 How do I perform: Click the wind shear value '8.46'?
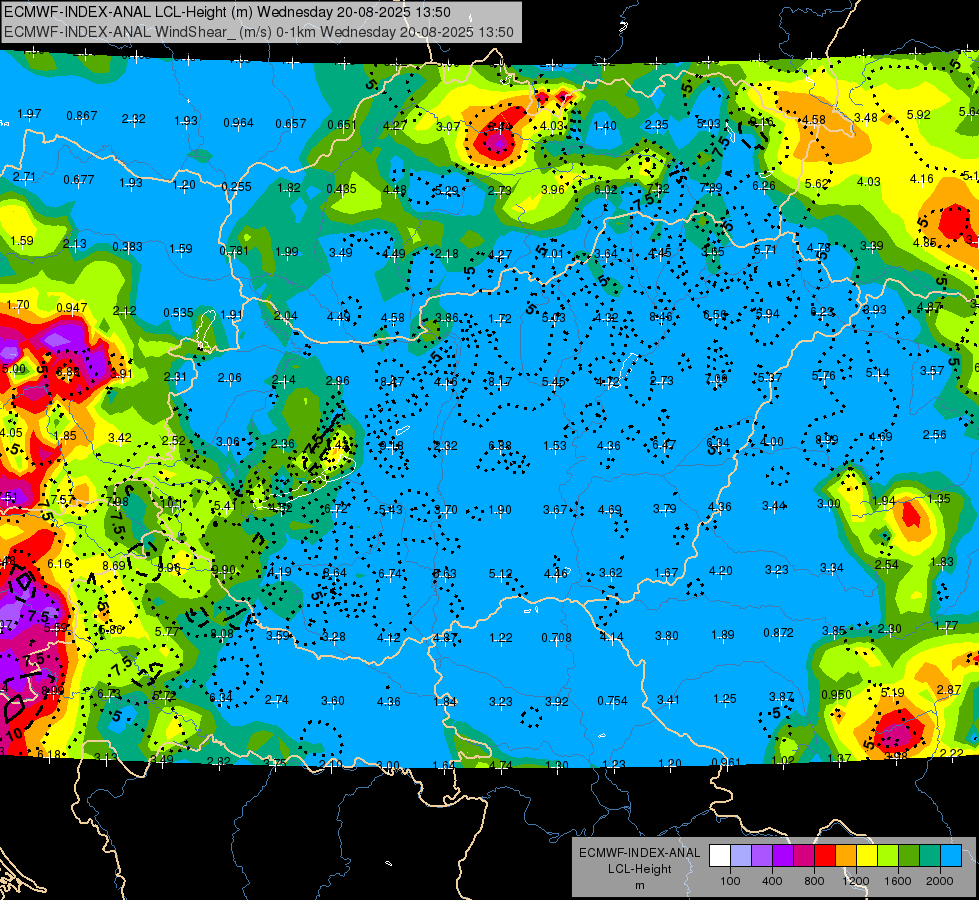661,317
